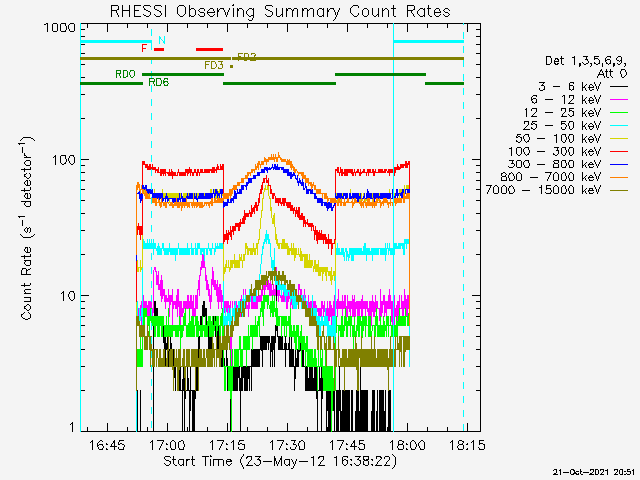This screenshot has height=480, width=640.
Task: Click the cyan night bar at top left
Action: pos(116,42)
